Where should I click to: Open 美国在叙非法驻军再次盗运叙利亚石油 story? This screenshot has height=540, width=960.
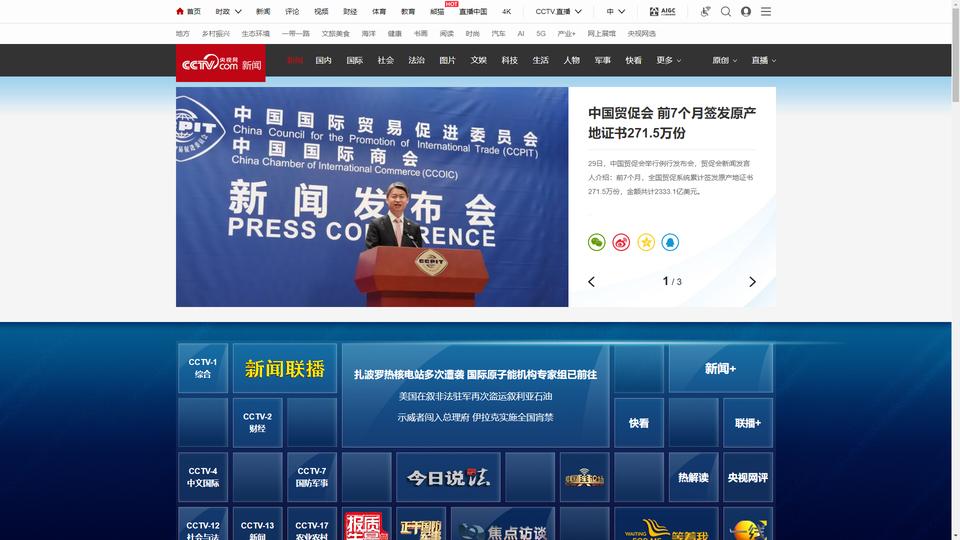point(475,397)
